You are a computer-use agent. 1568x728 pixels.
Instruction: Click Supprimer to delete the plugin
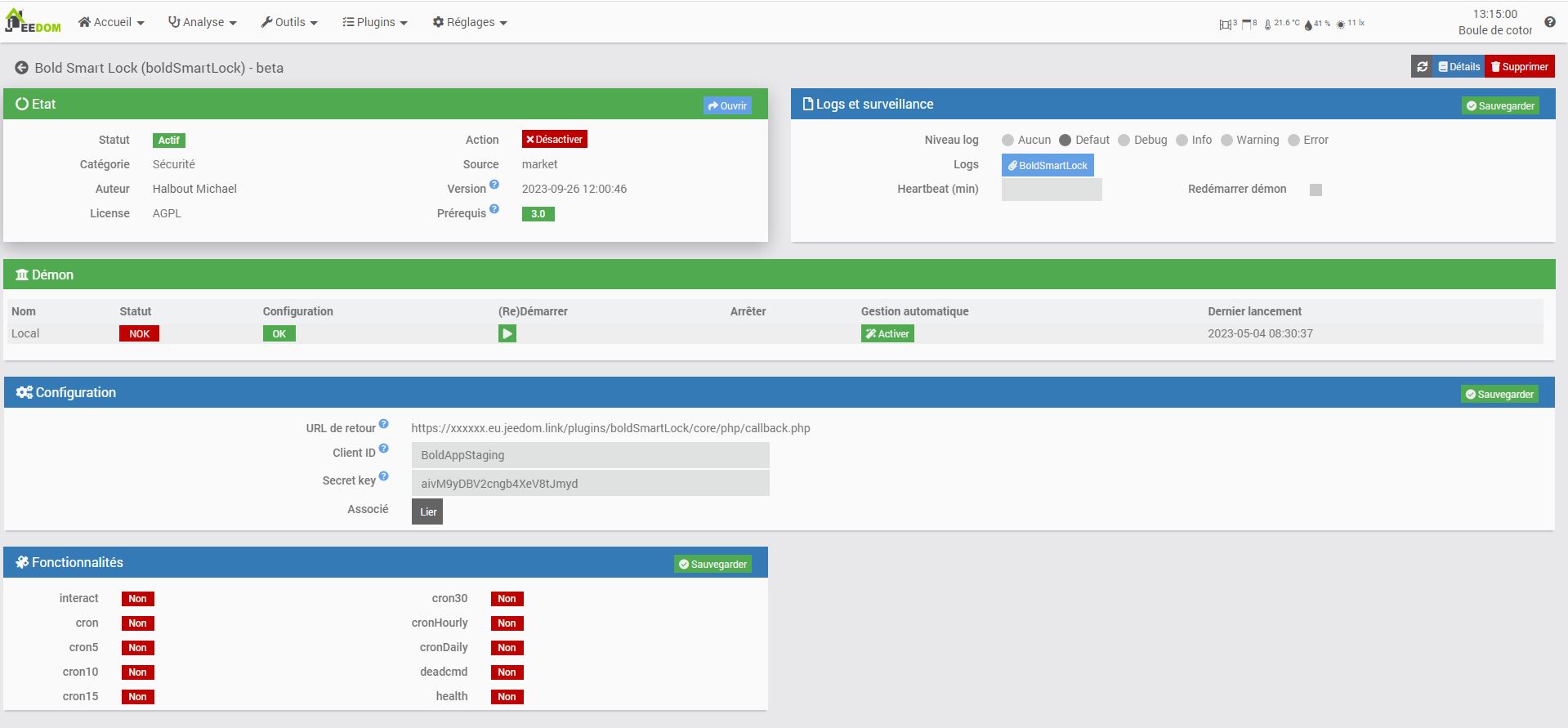(x=1520, y=67)
